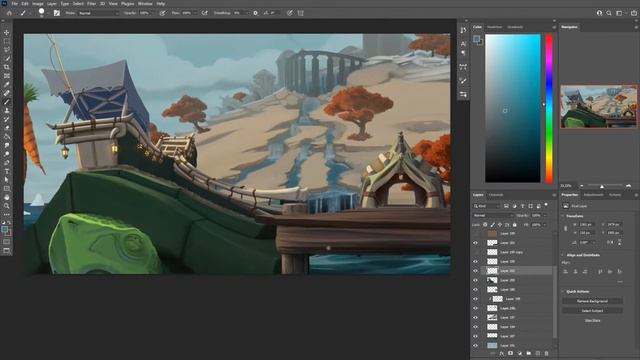Add a layer style with fx icon
The image size is (640, 360).
tap(502, 353)
